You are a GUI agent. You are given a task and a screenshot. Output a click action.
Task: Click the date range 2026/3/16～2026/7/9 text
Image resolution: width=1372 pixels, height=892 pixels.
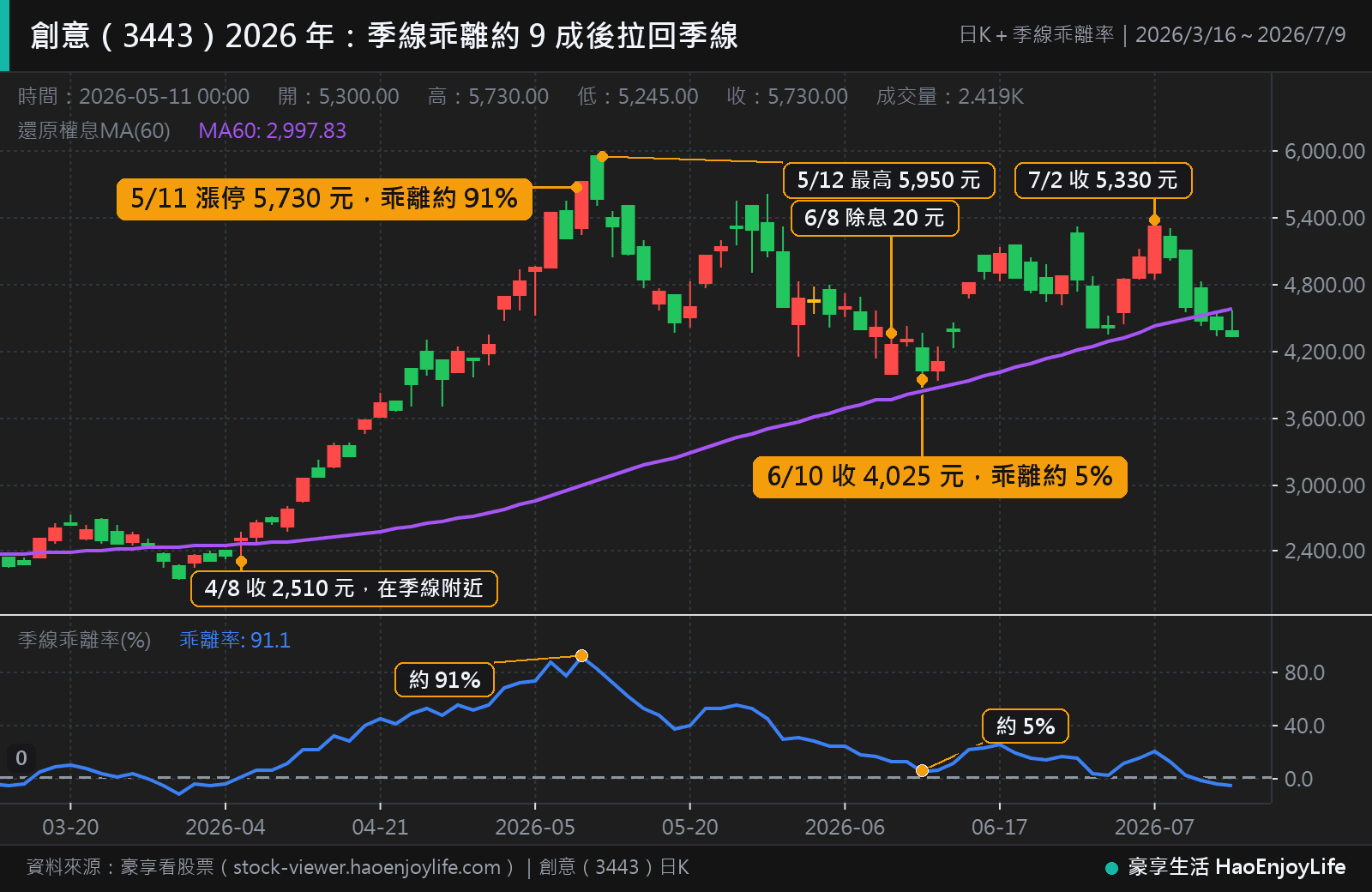coord(1241,35)
